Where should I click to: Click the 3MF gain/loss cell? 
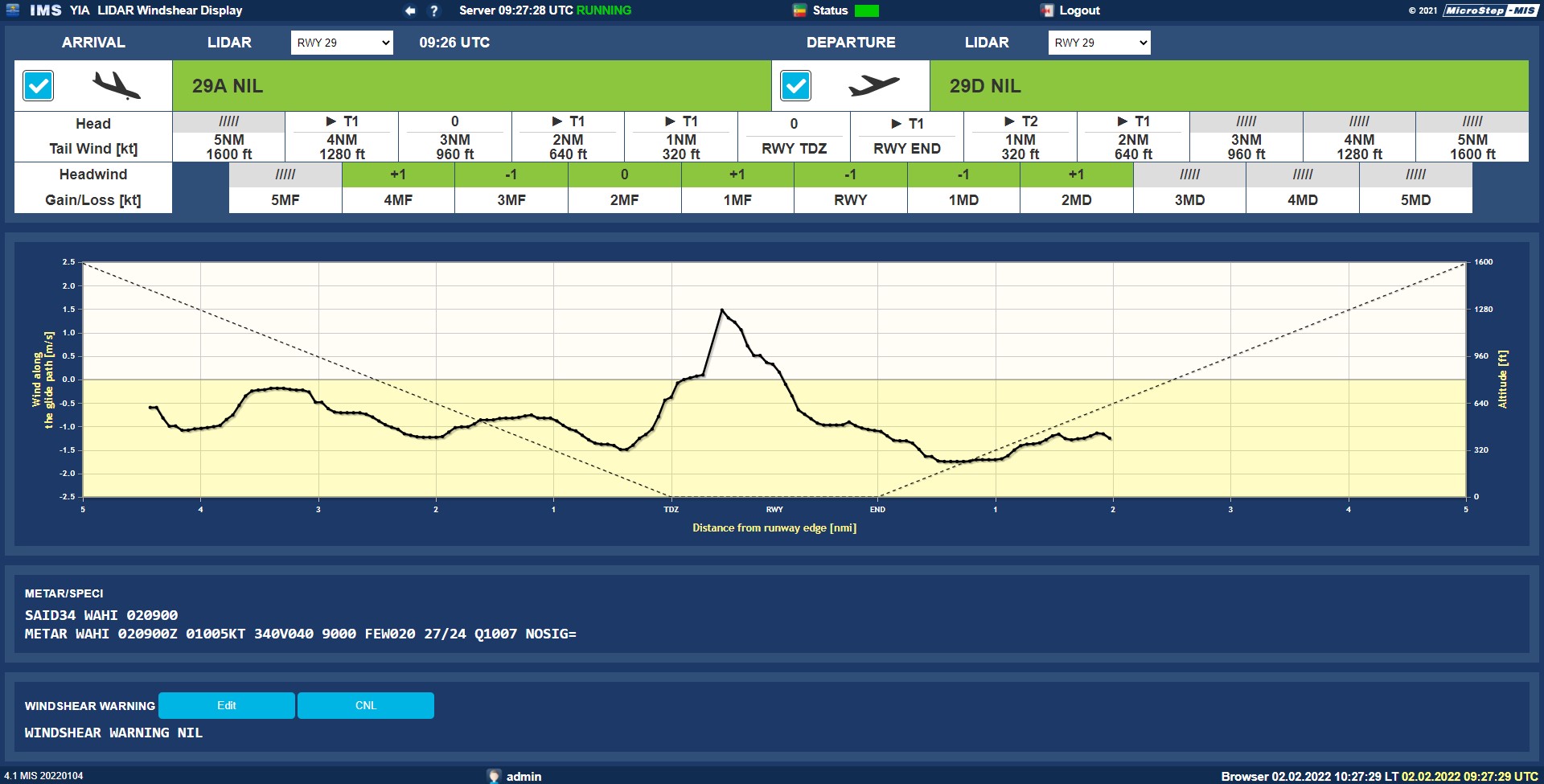pos(511,187)
